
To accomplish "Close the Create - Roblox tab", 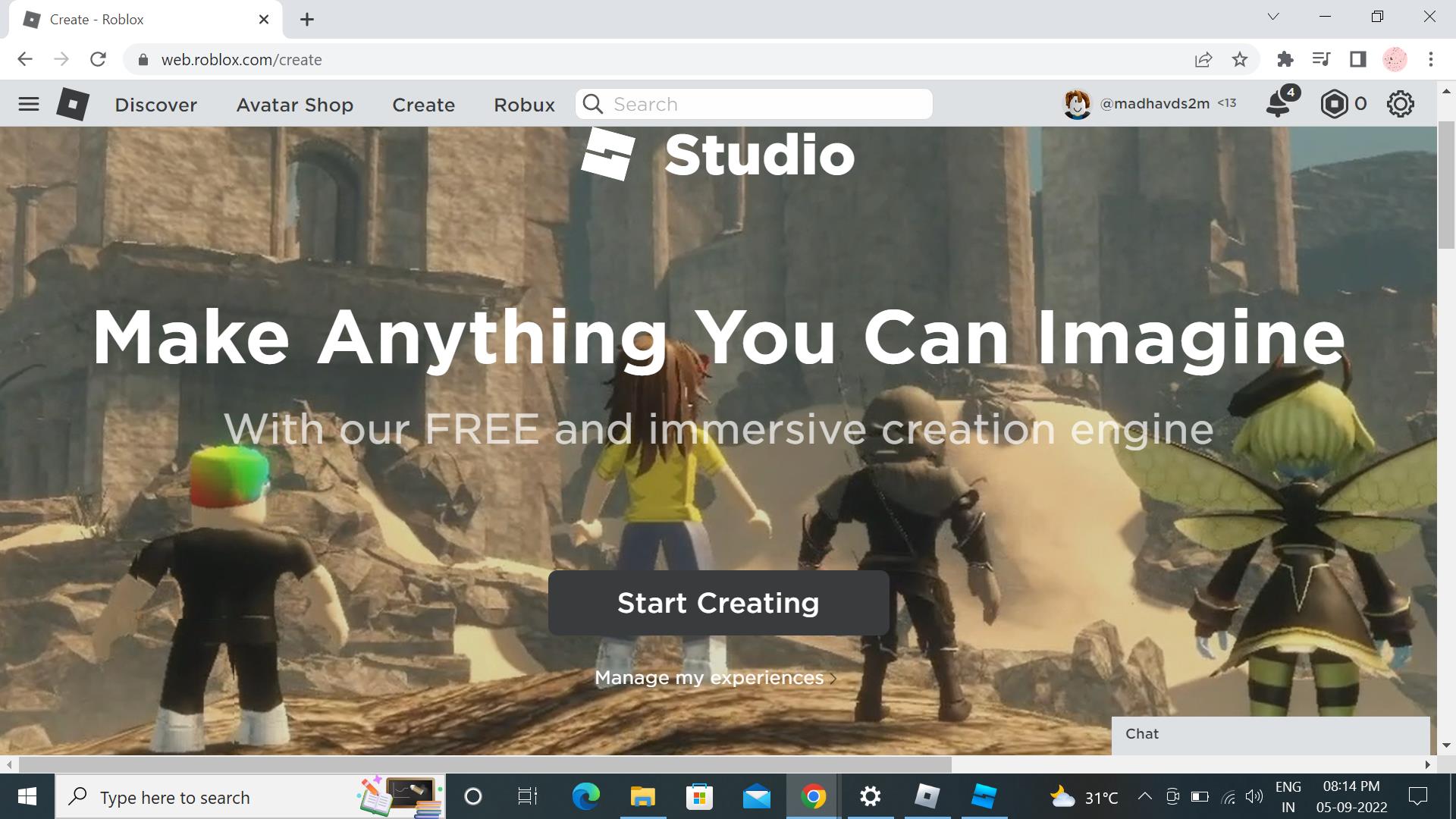I will [264, 20].
